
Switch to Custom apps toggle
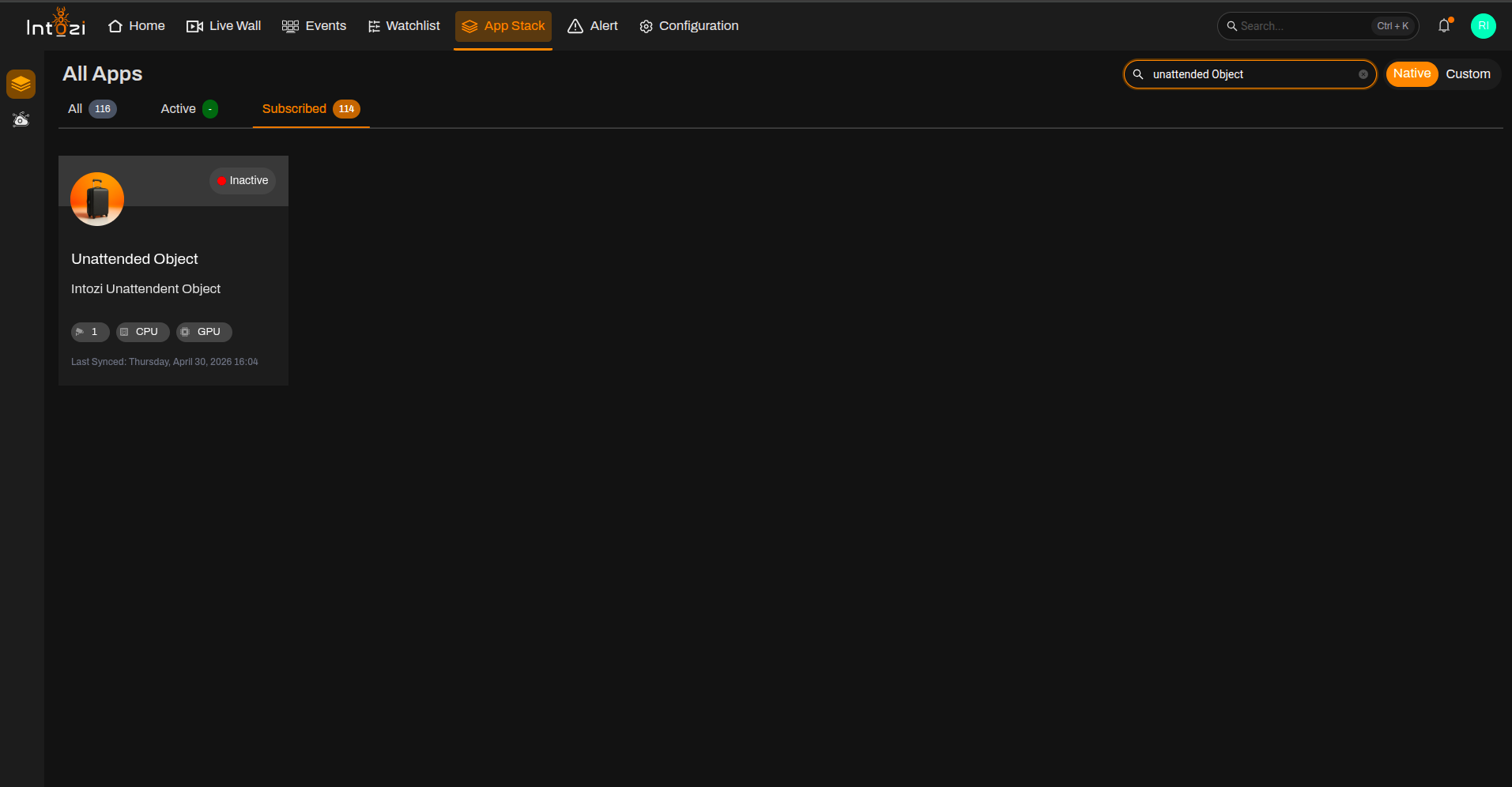1468,73
